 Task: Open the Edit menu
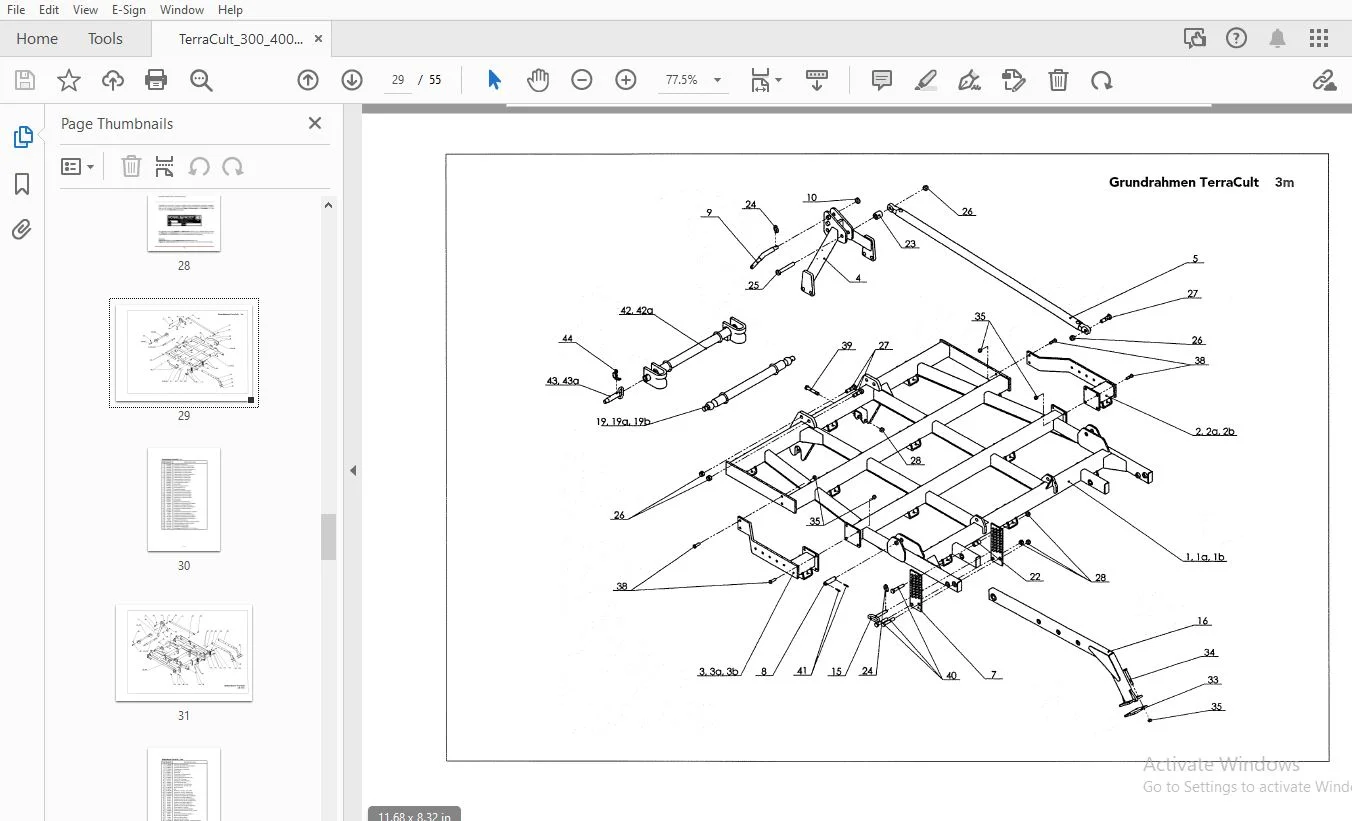(x=49, y=10)
